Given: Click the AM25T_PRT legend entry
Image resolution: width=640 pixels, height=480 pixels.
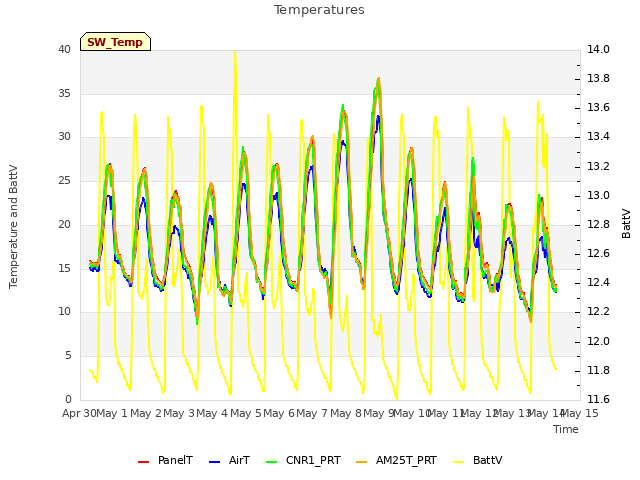Looking at the screenshot, I should [396, 460].
